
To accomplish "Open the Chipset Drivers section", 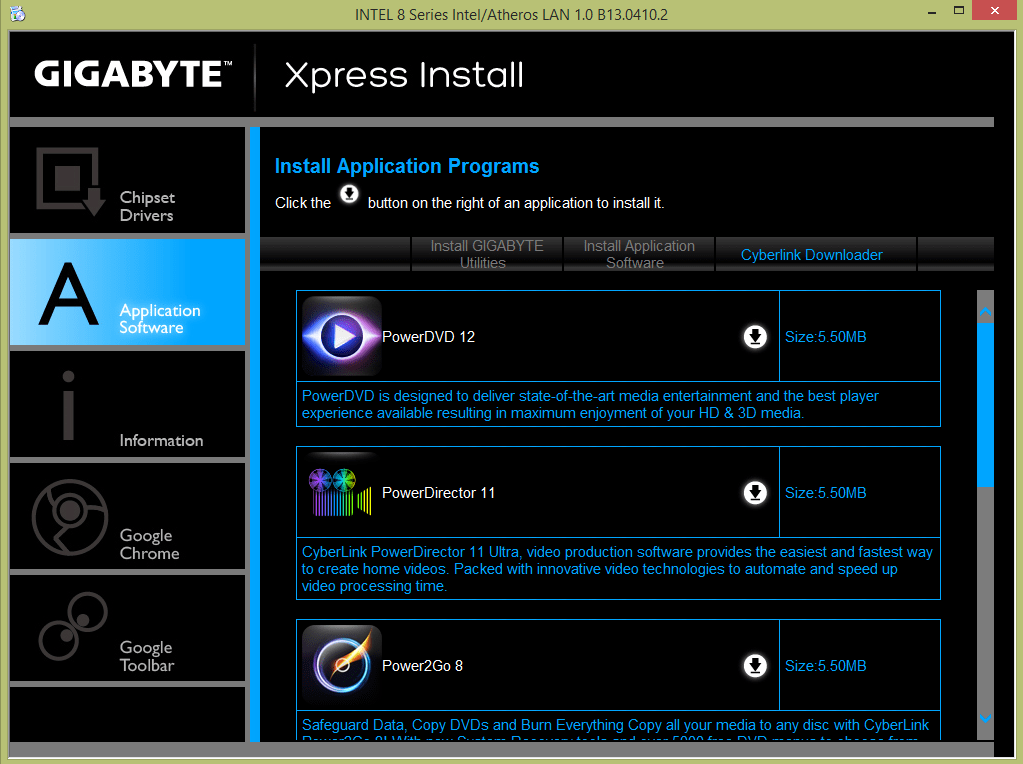I will [x=127, y=180].
